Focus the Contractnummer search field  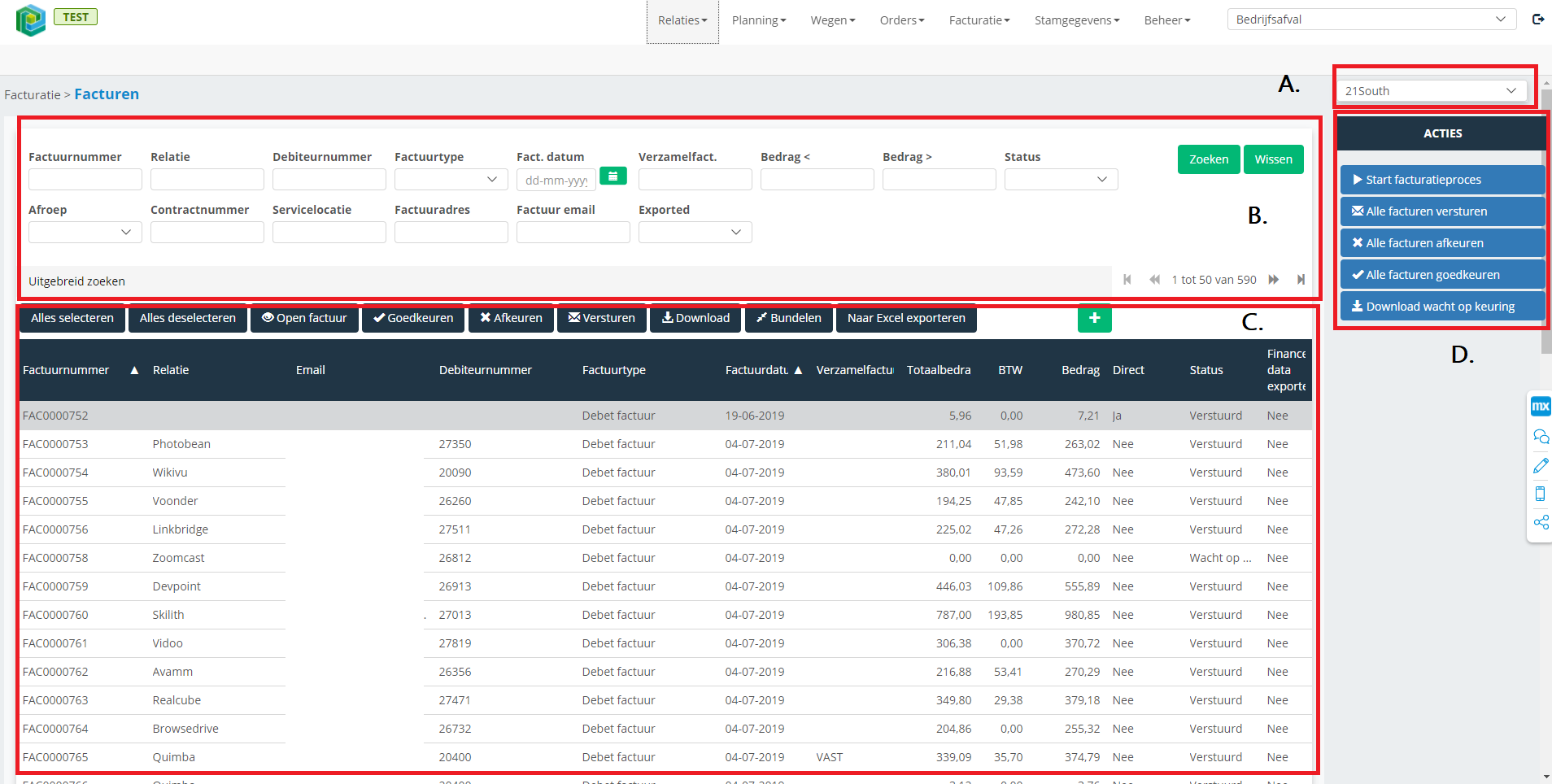pos(207,232)
